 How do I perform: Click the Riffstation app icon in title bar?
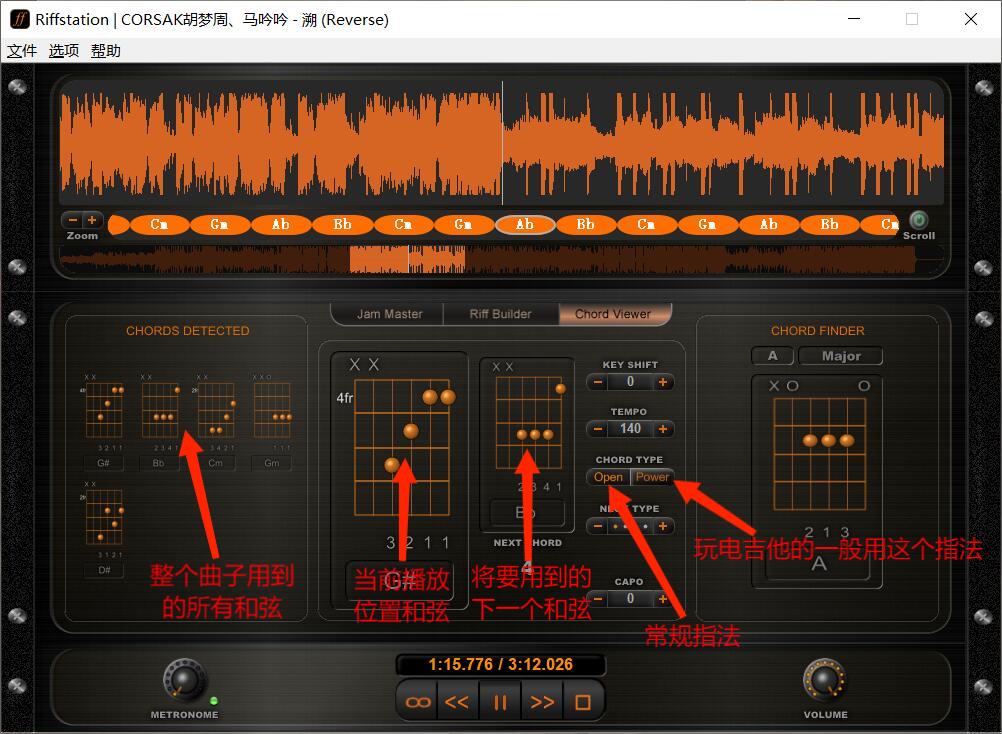point(19,19)
